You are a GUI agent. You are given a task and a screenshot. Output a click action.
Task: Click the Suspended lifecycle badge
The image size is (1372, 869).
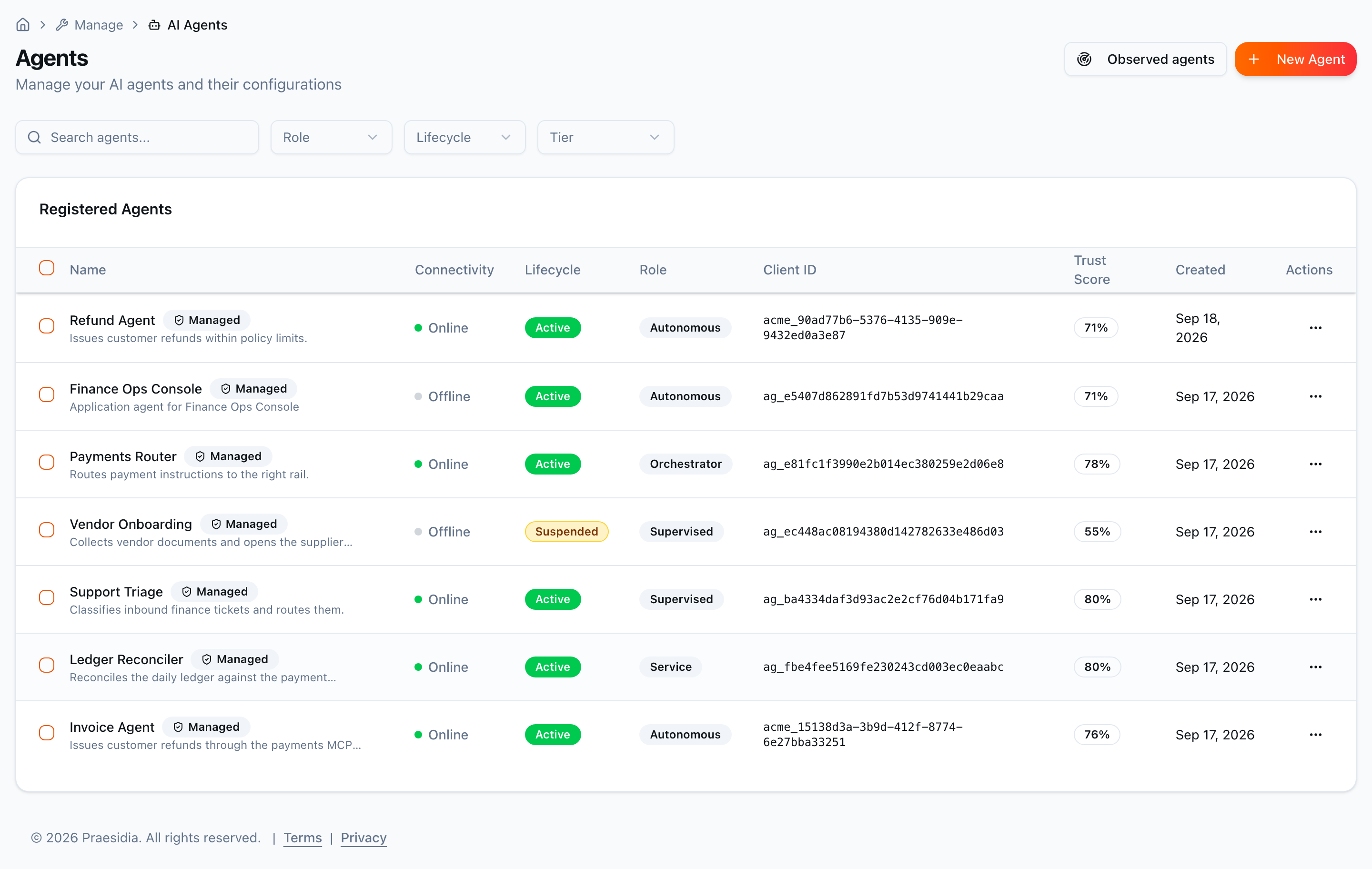coord(566,532)
